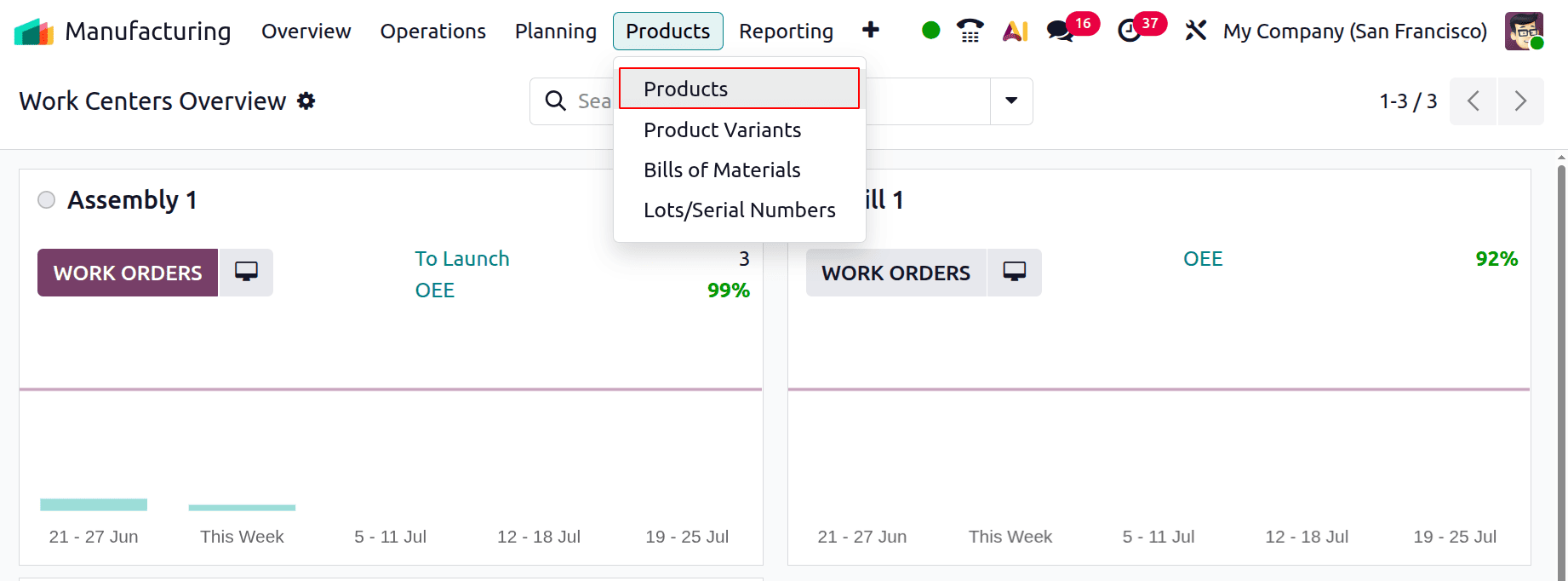Click 5 - 11 Jul label in Assembly 1 chart
This screenshot has height=581, width=1568.
click(390, 537)
